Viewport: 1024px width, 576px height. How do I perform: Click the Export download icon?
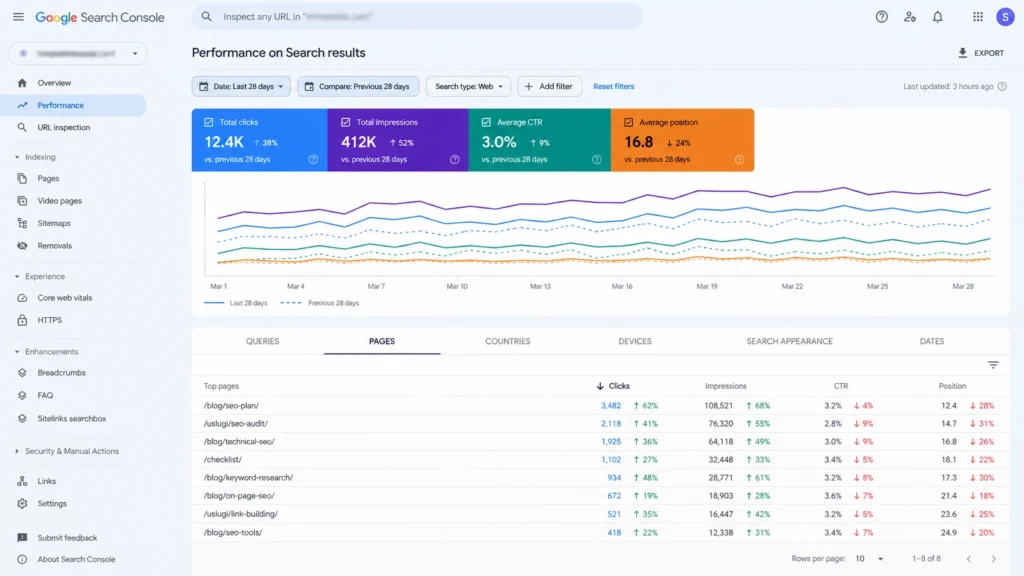pyautogui.click(x=963, y=53)
